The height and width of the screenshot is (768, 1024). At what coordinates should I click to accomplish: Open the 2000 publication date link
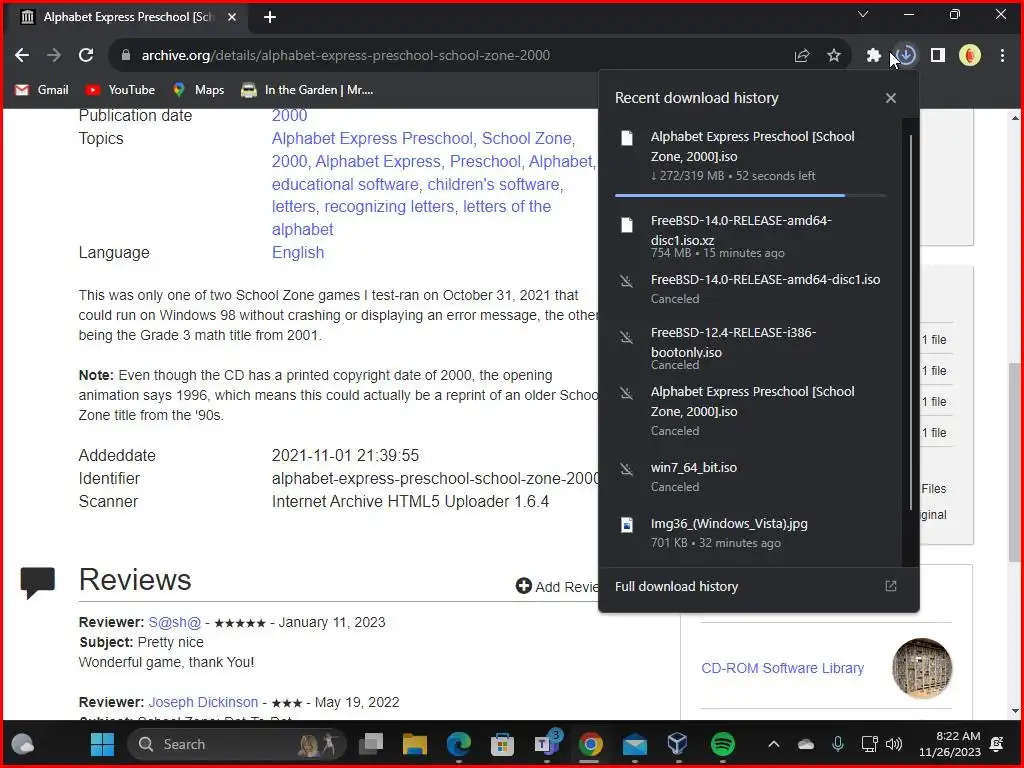(x=289, y=116)
